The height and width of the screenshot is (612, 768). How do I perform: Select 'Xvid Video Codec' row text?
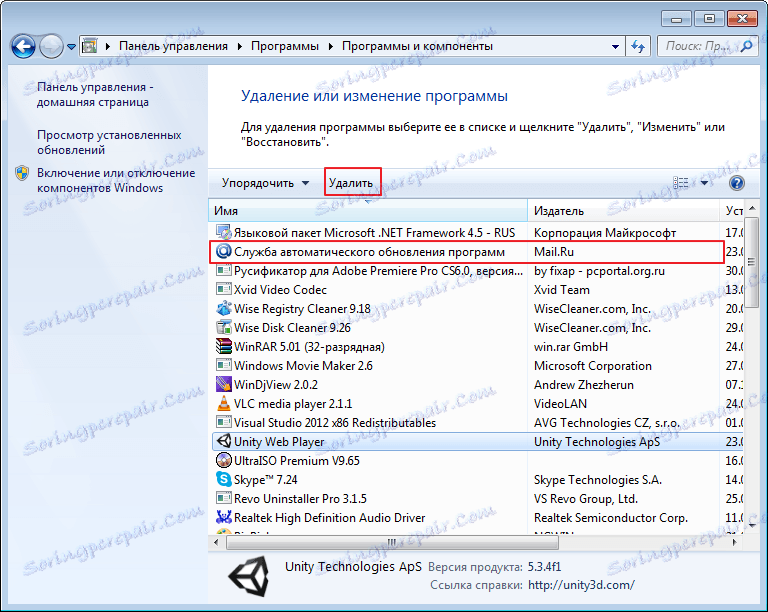(x=280, y=289)
